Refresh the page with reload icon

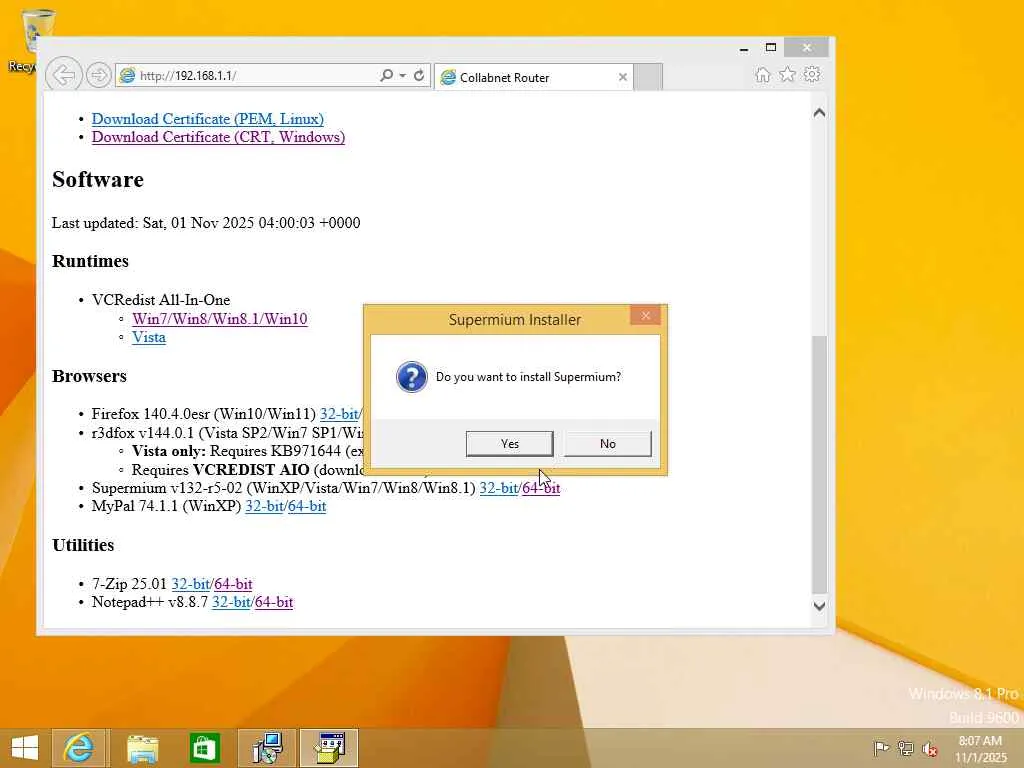419,76
